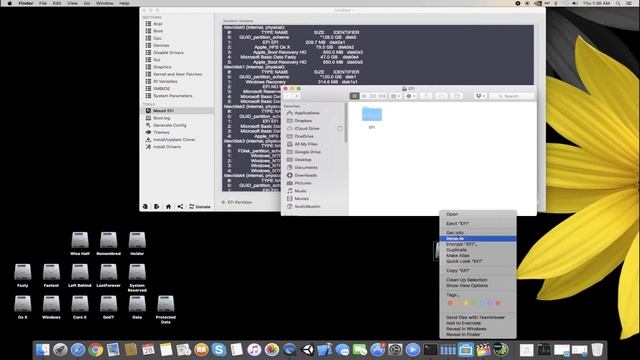
Task: Open the Finder arrange dropdown
Action: point(395,96)
